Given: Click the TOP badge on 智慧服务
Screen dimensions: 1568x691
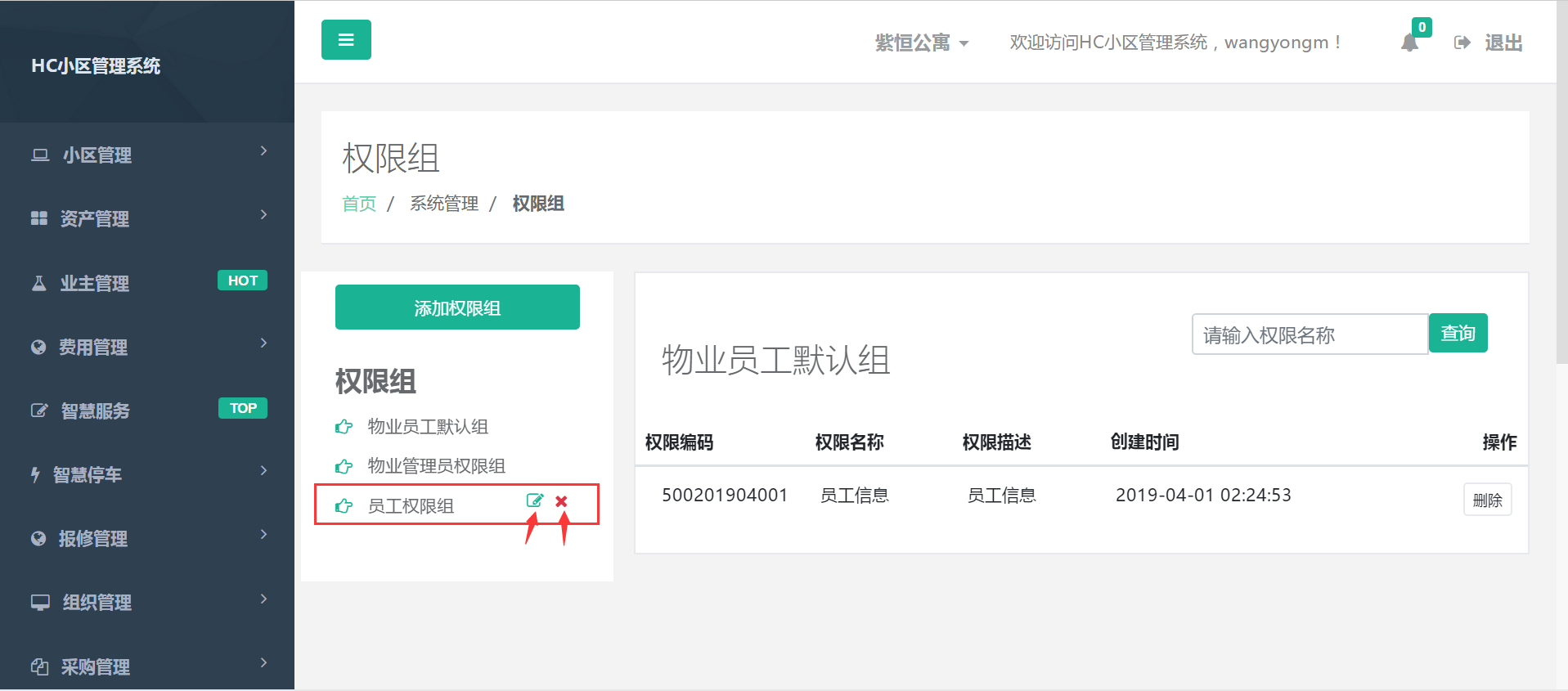Looking at the screenshot, I should pyautogui.click(x=243, y=408).
